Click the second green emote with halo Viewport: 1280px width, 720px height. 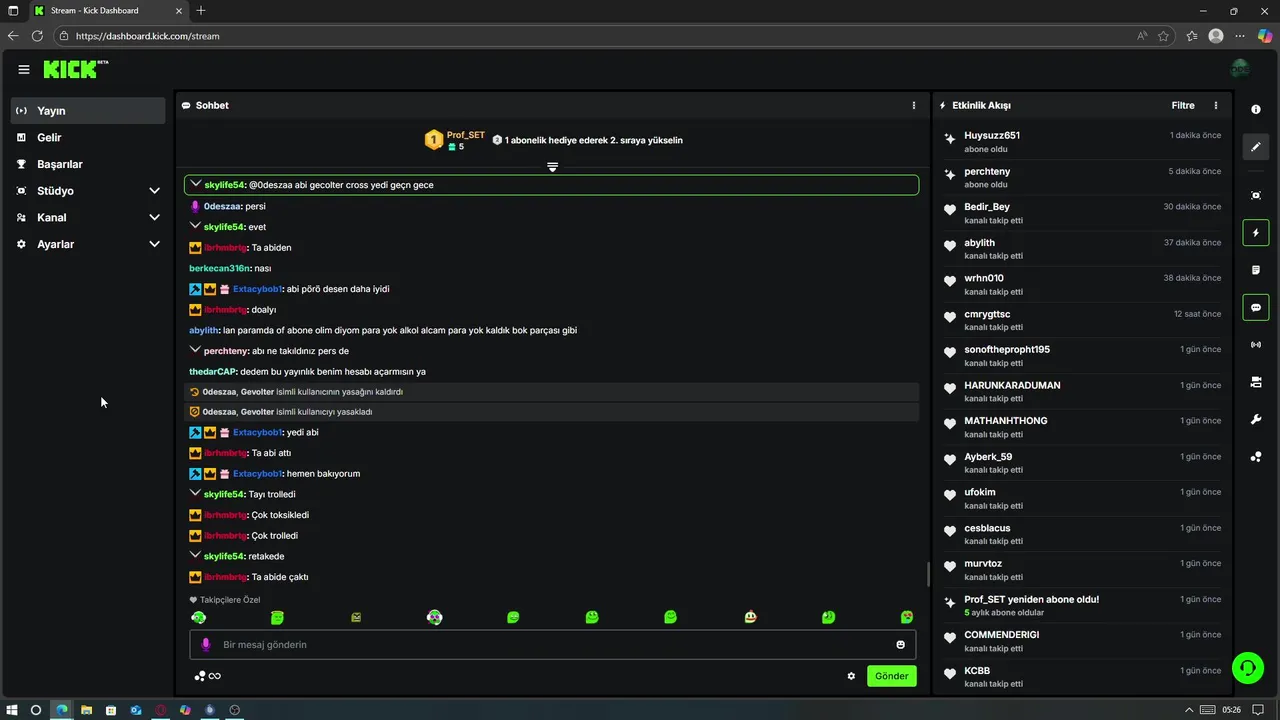(x=277, y=618)
